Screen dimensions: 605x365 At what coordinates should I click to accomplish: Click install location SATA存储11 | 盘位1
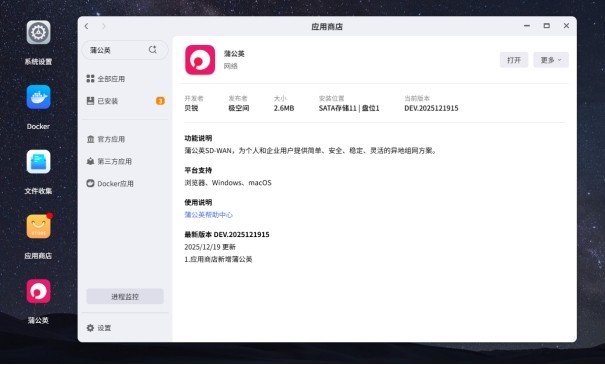click(349, 108)
